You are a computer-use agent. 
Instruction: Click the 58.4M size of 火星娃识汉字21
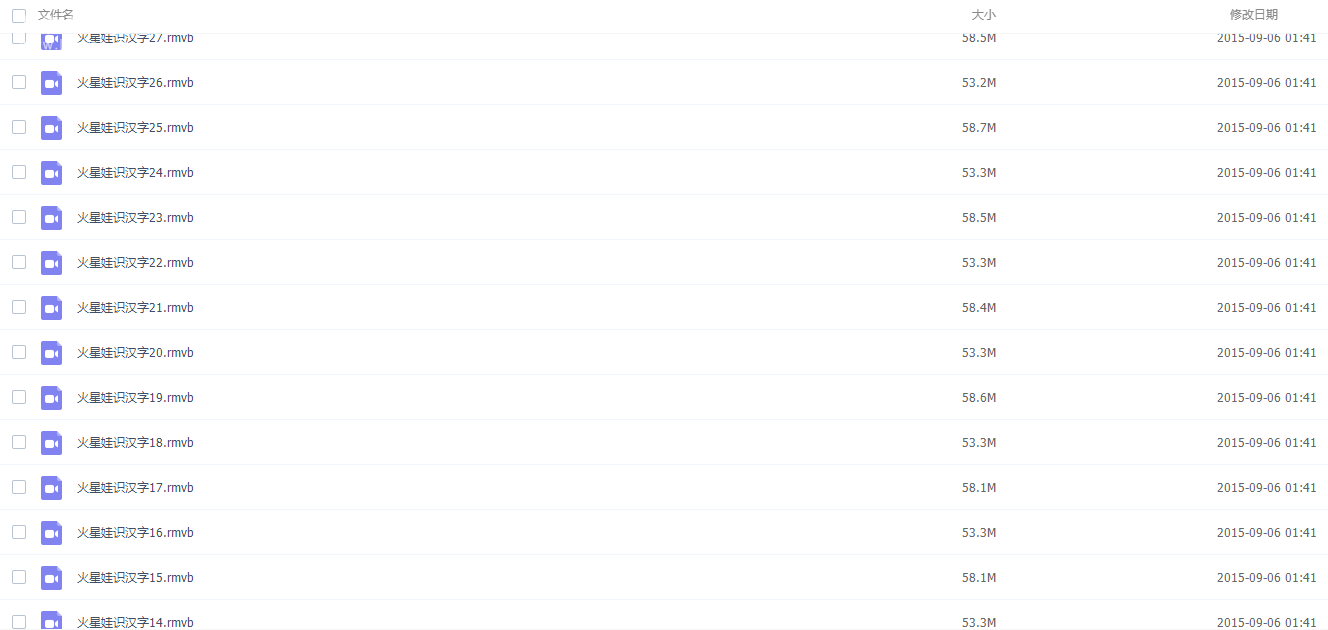pos(979,308)
